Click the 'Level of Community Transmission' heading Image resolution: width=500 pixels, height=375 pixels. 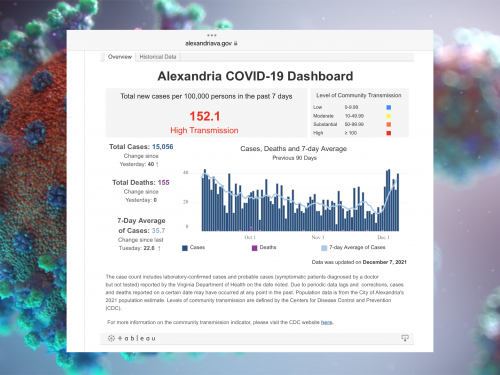[359, 95]
